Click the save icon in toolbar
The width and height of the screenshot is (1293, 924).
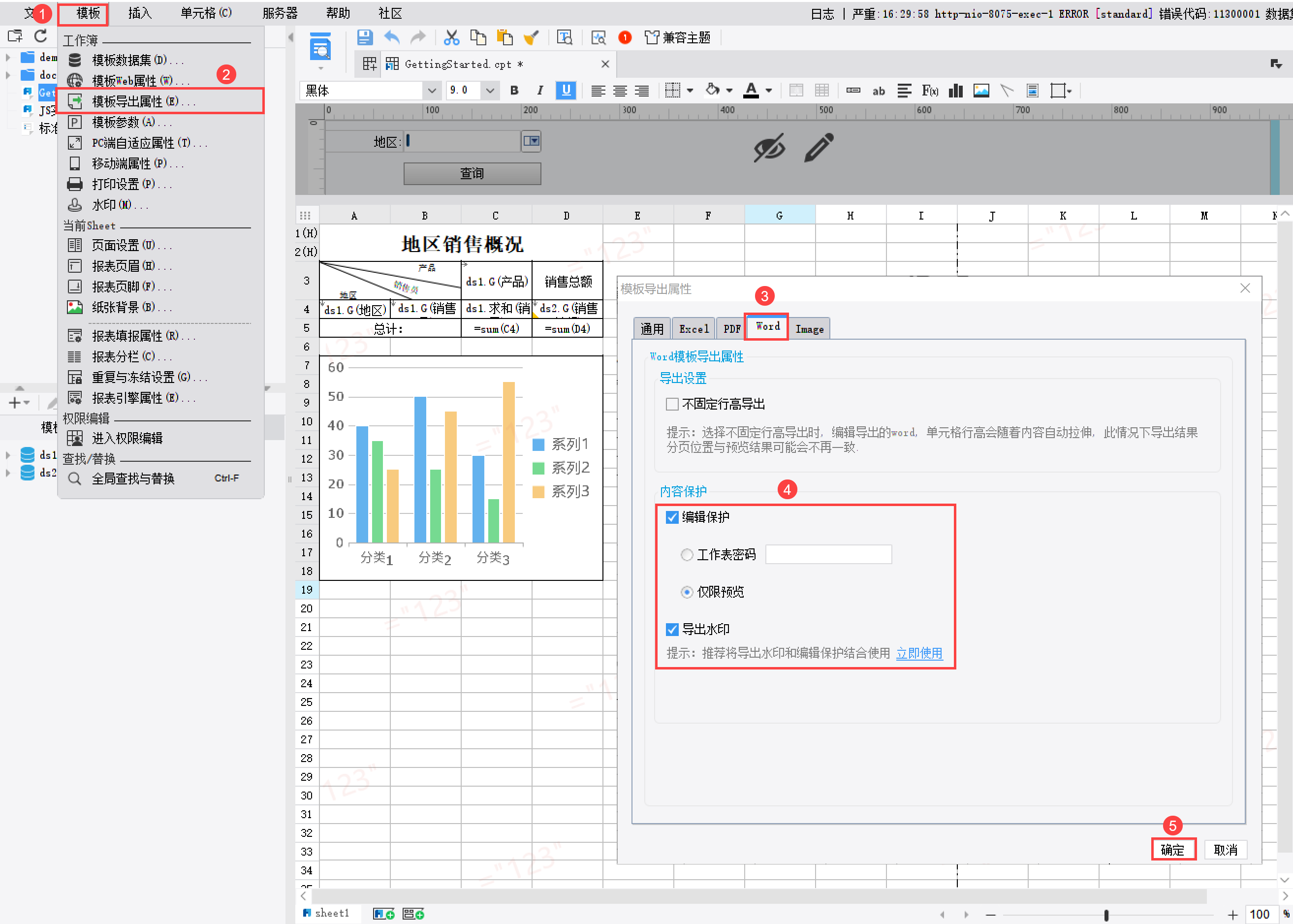click(x=365, y=37)
